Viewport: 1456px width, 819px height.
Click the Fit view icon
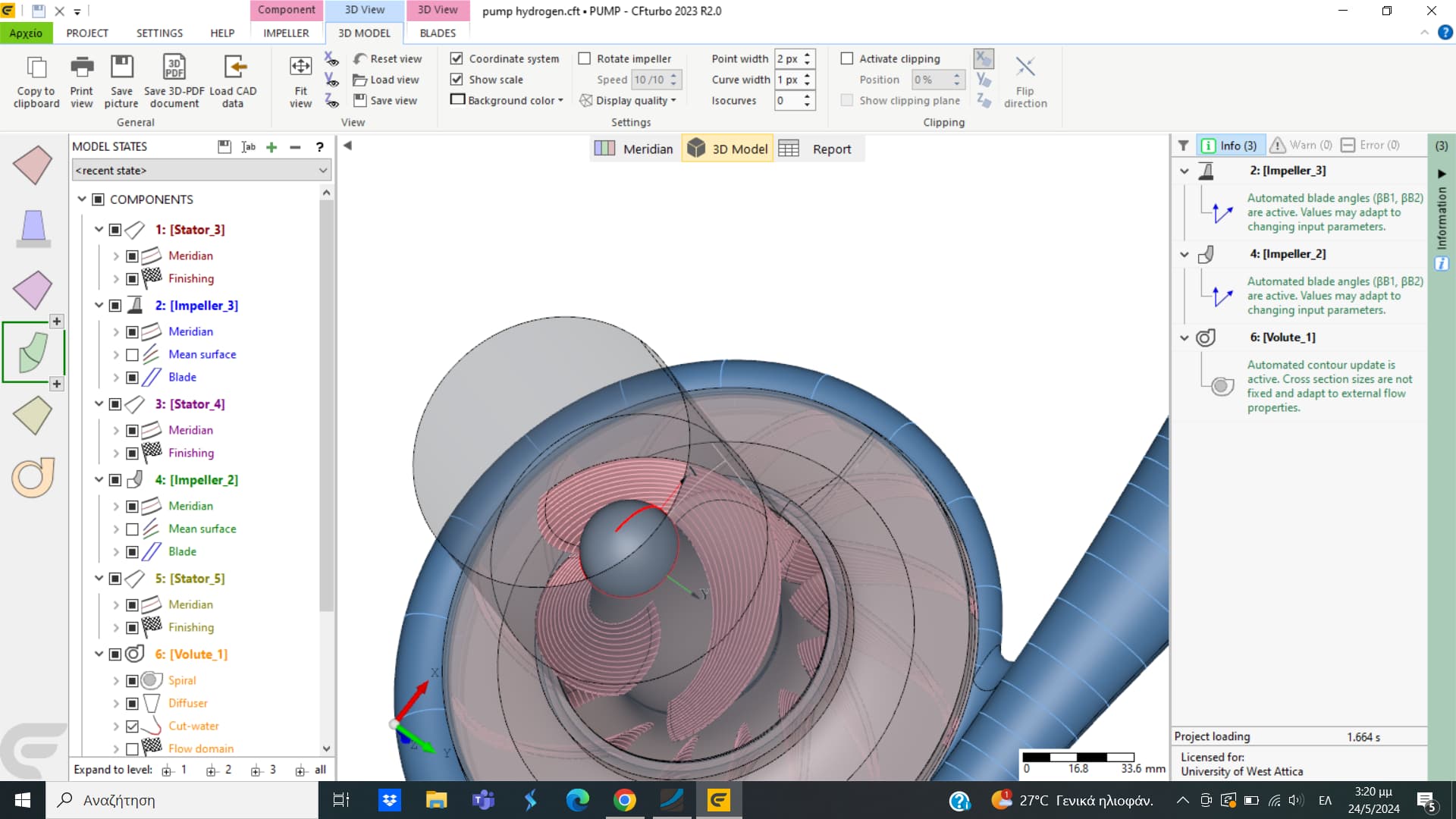coord(300,67)
